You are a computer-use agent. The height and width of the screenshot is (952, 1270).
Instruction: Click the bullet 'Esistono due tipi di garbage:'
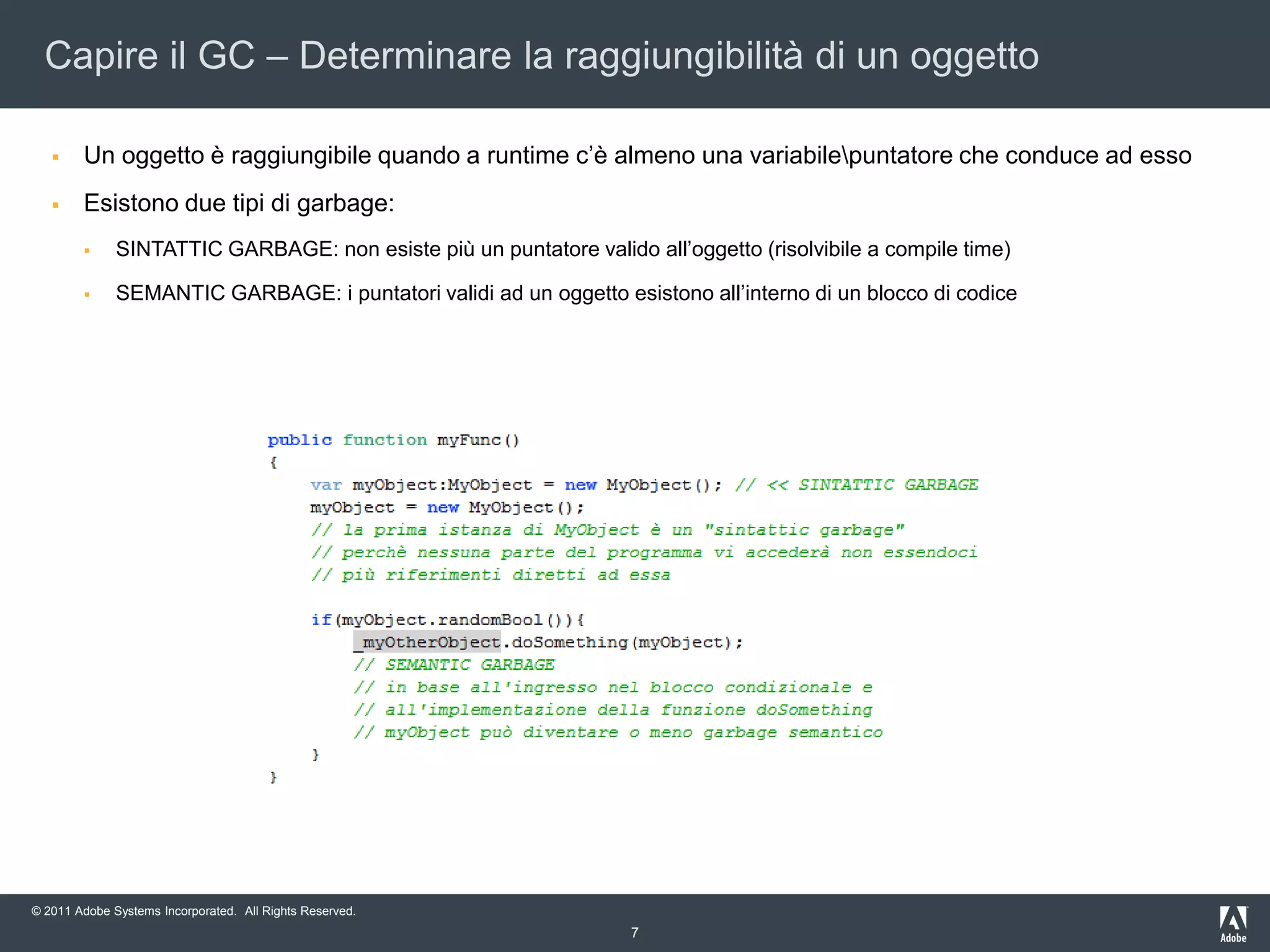click(x=239, y=203)
